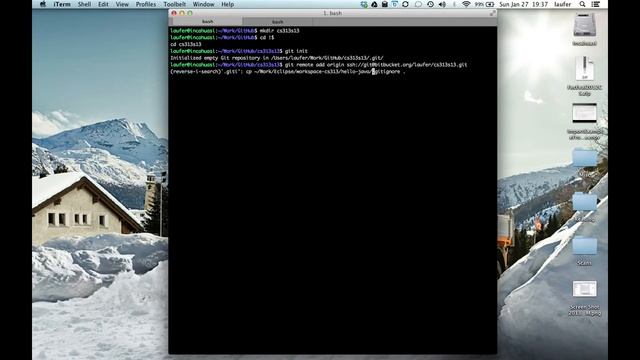The height and width of the screenshot is (360, 640).
Task: Open the Help menu
Action: point(227,4)
